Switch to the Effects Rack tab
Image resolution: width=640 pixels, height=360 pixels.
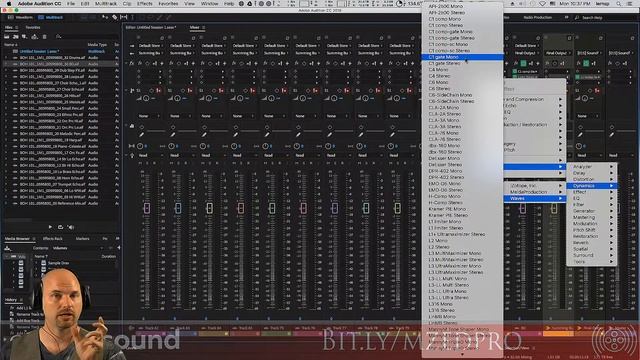tap(53, 239)
